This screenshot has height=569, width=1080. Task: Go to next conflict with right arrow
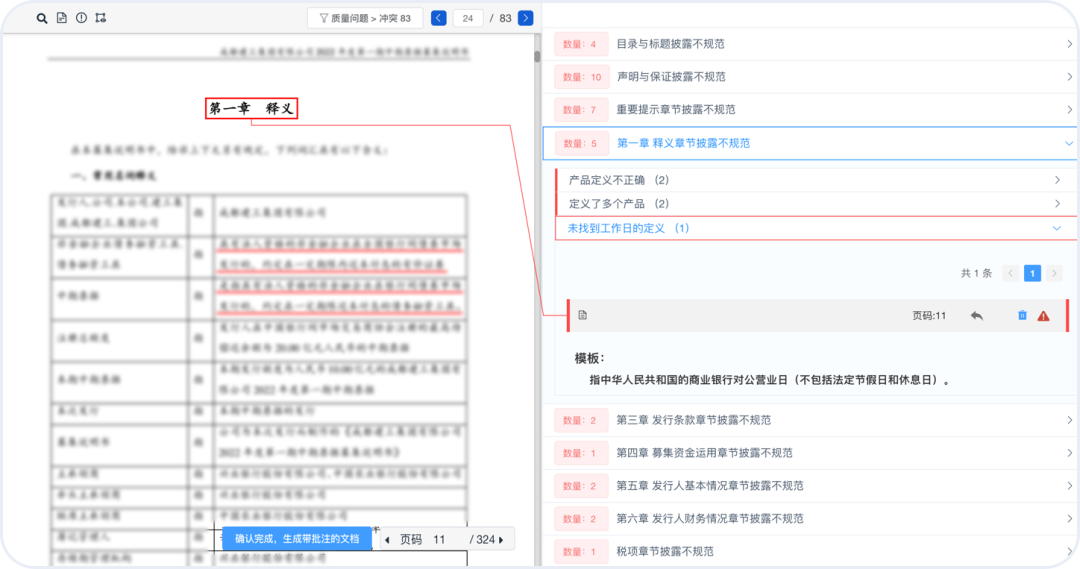526,18
